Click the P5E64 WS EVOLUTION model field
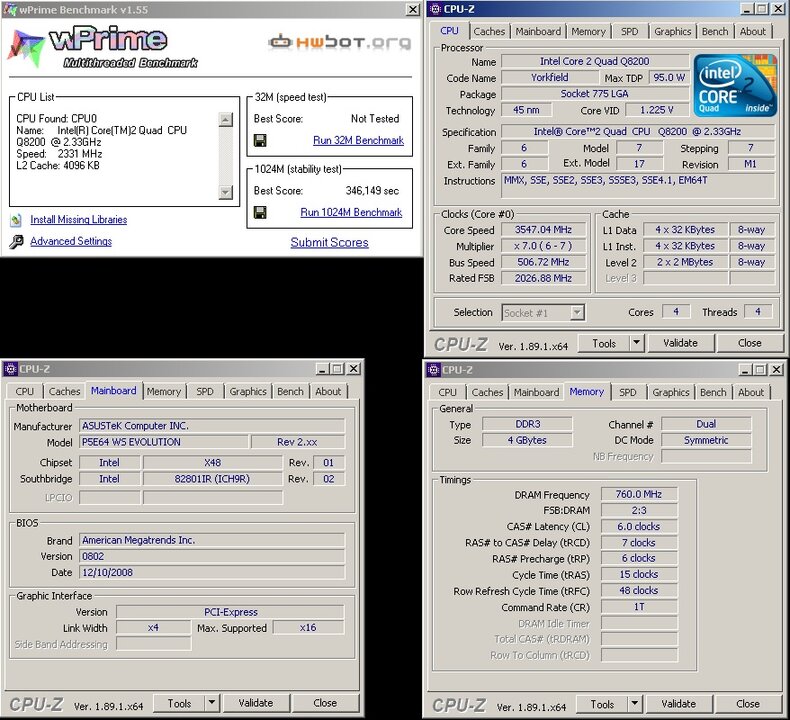The width and height of the screenshot is (790, 720). pyautogui.click(x=163, y=442)
